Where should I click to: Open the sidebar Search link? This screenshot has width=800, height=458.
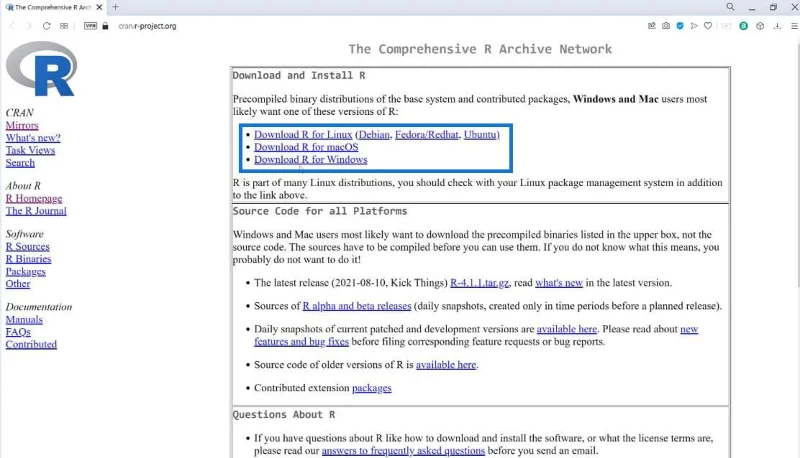20,163
